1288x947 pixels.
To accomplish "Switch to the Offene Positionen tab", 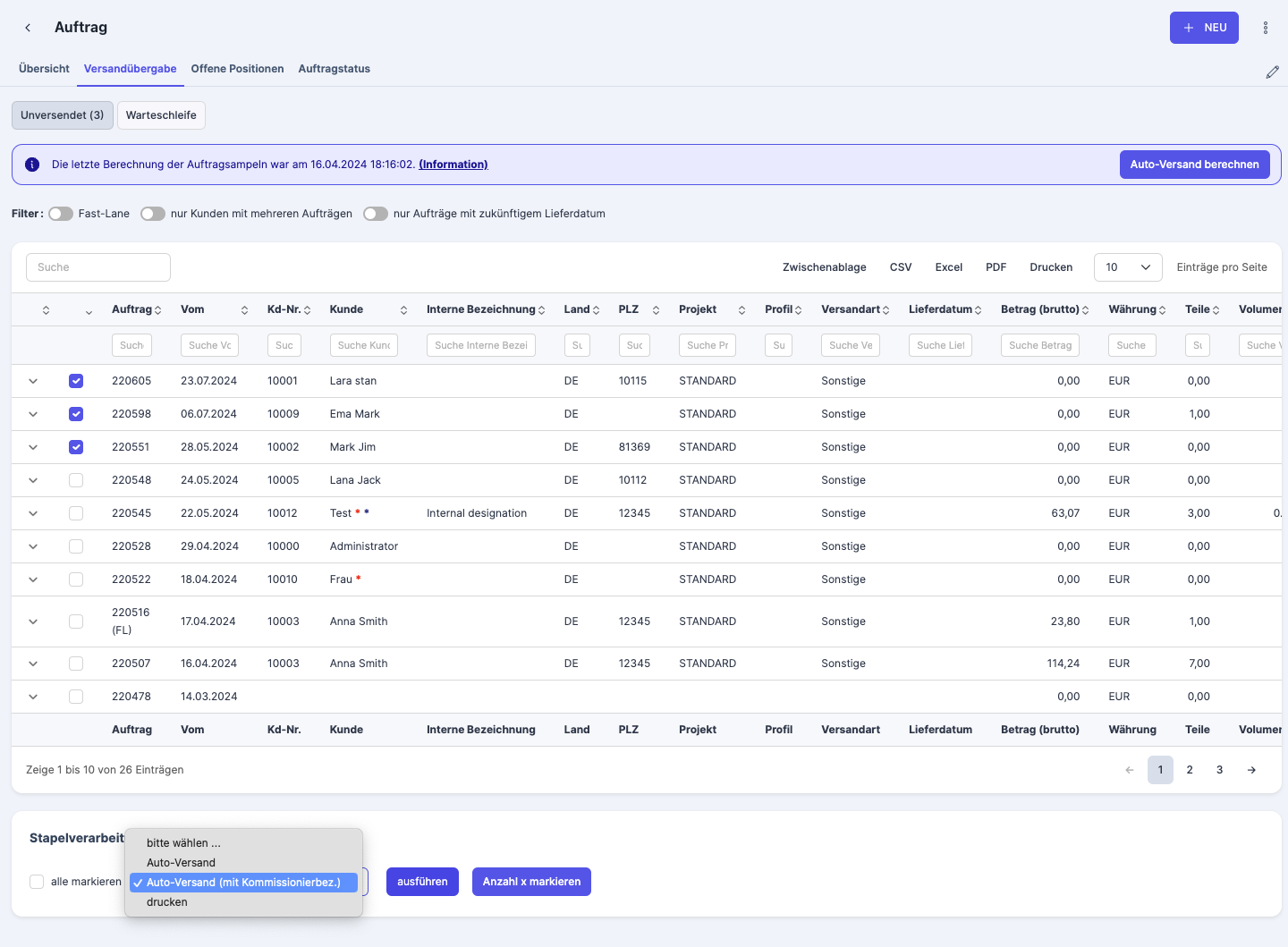I will (237, 69).
